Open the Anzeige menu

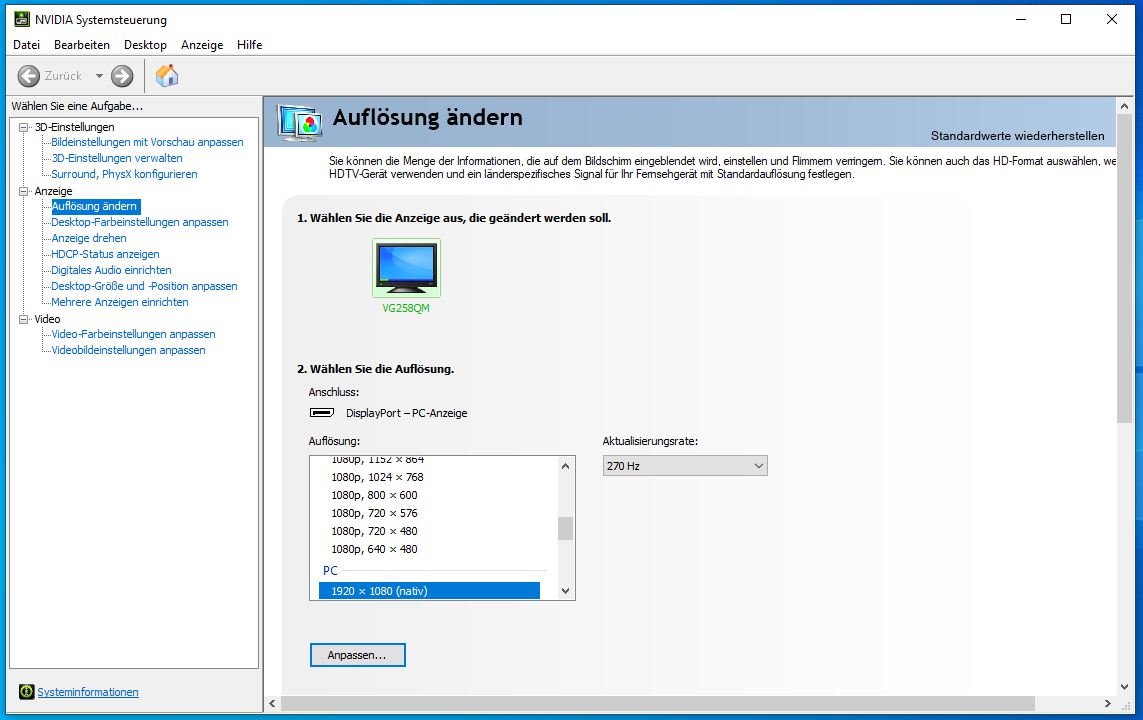(202, 44)
